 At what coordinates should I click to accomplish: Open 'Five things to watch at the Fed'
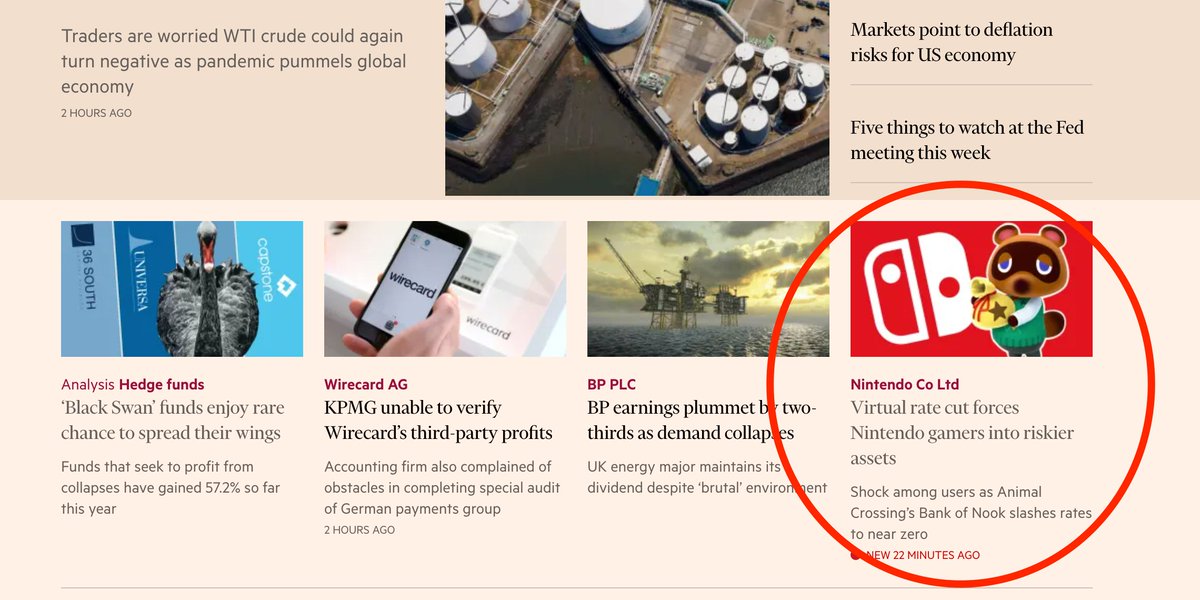967,140
